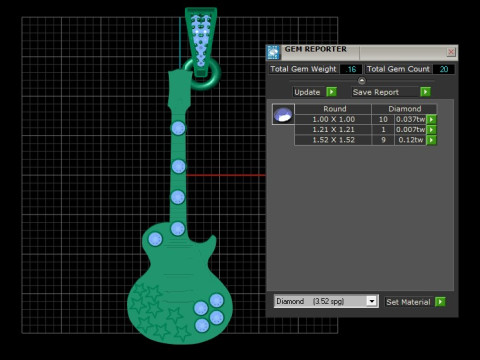The width and height of the screenshot is (480, 360).
Task: Collapse the panel with the round arrow
Action: tap(362, 81)
